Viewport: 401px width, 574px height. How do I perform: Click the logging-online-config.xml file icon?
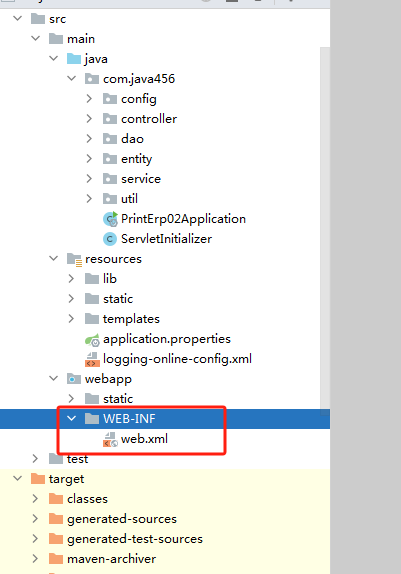coord(92,359)
